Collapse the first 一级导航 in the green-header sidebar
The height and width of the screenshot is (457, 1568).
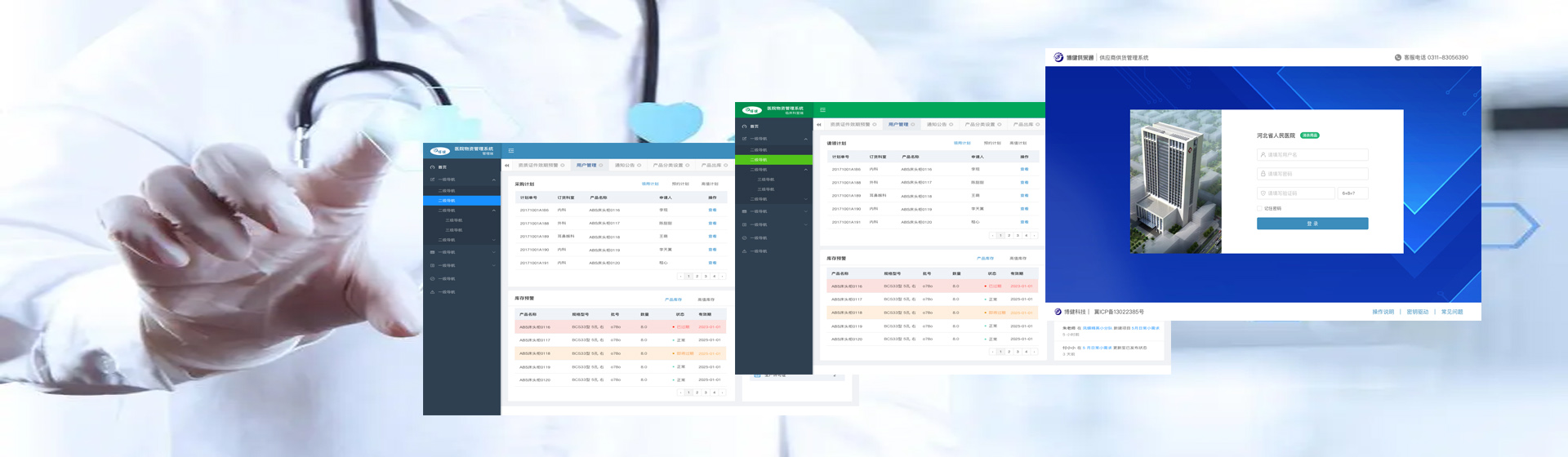coord(805,139)
